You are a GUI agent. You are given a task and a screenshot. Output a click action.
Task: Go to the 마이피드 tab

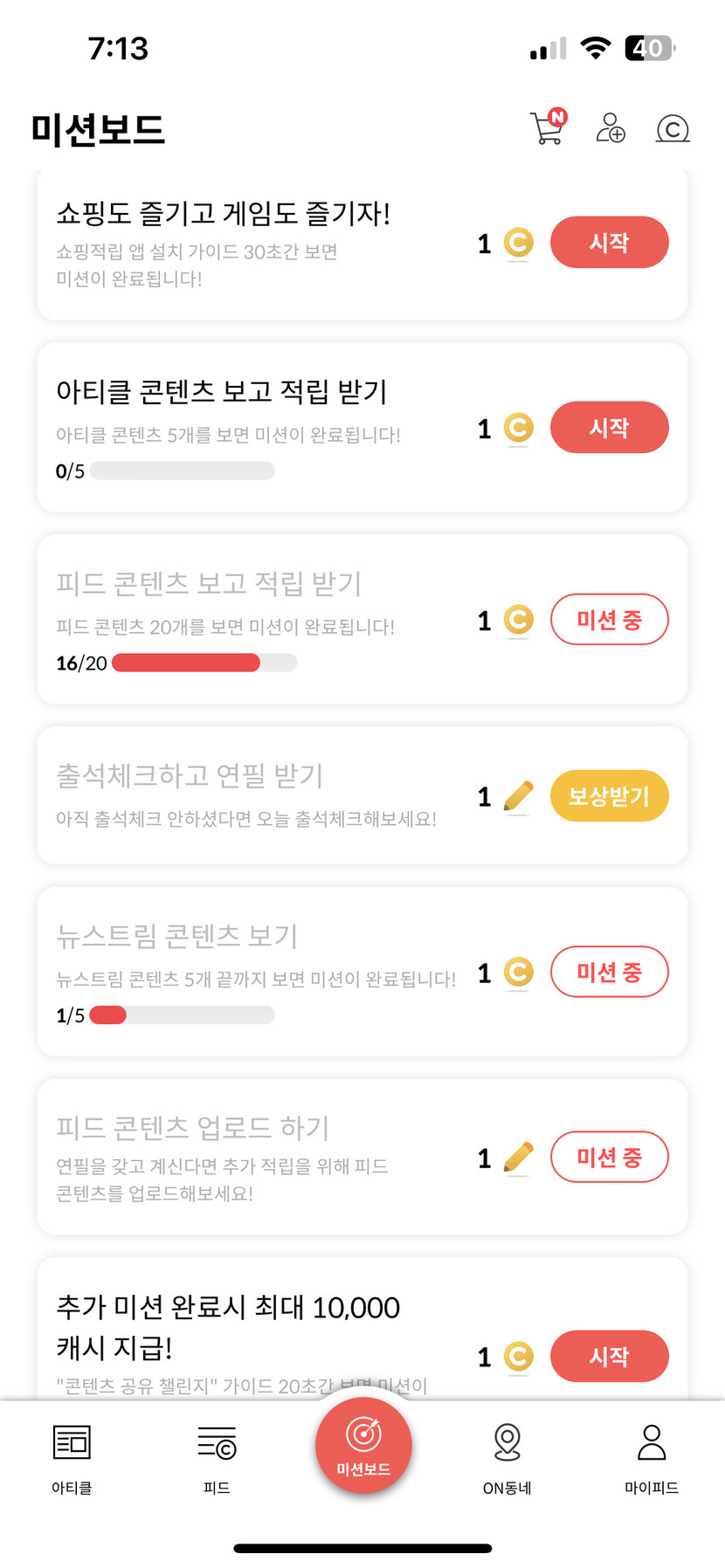click(x=652, y=1458)
